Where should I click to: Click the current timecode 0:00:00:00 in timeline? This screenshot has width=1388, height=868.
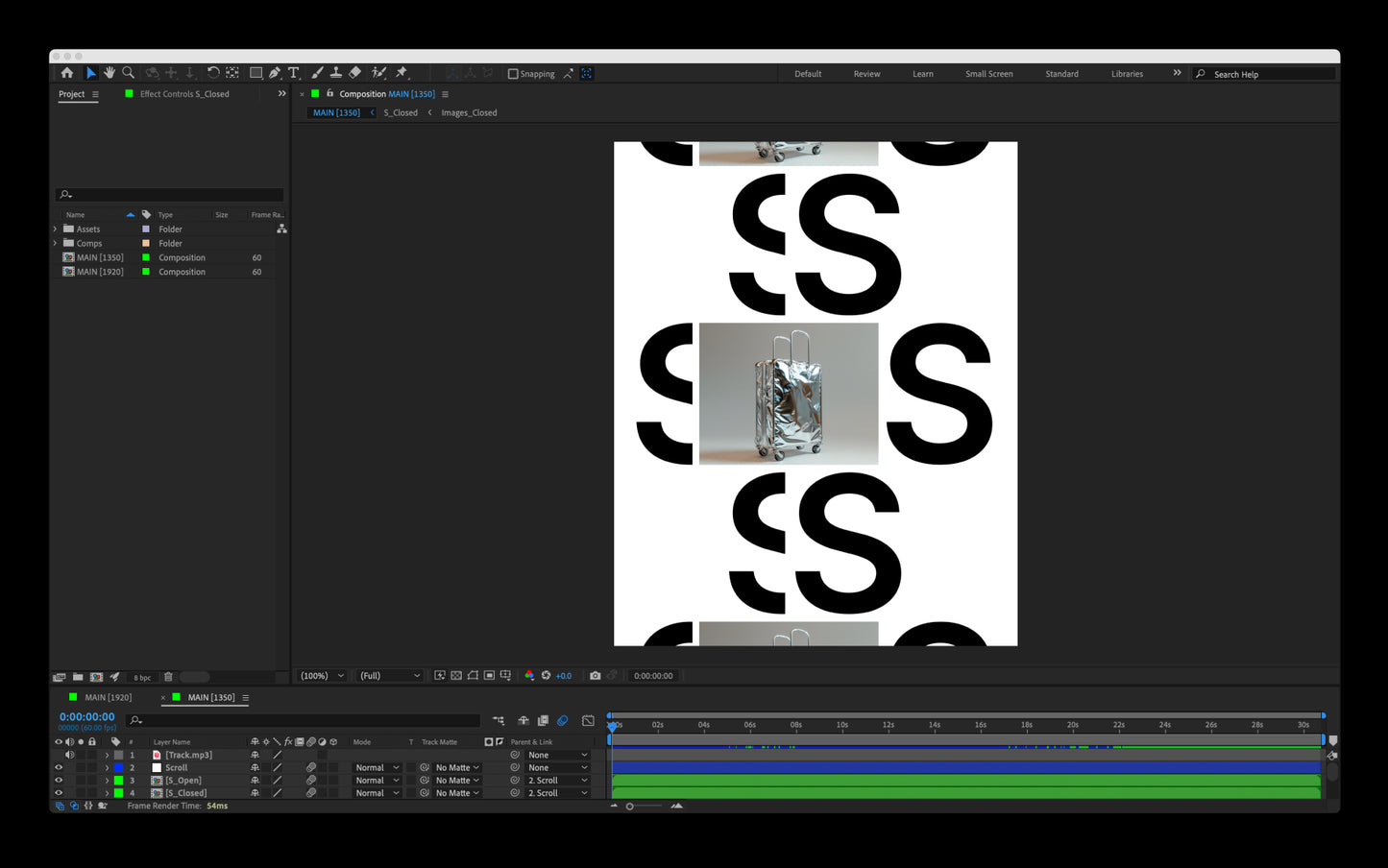pyautogui.click(x=86, y=716)
